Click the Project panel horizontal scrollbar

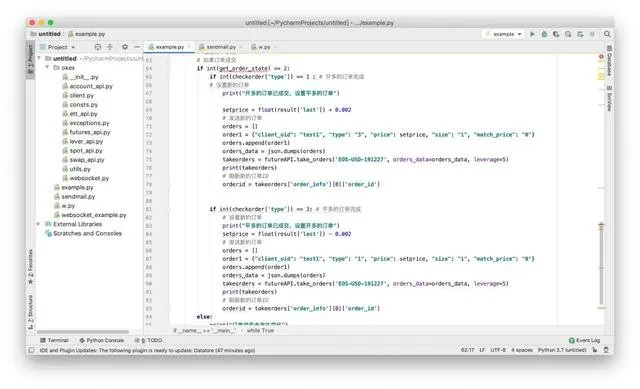83,332
